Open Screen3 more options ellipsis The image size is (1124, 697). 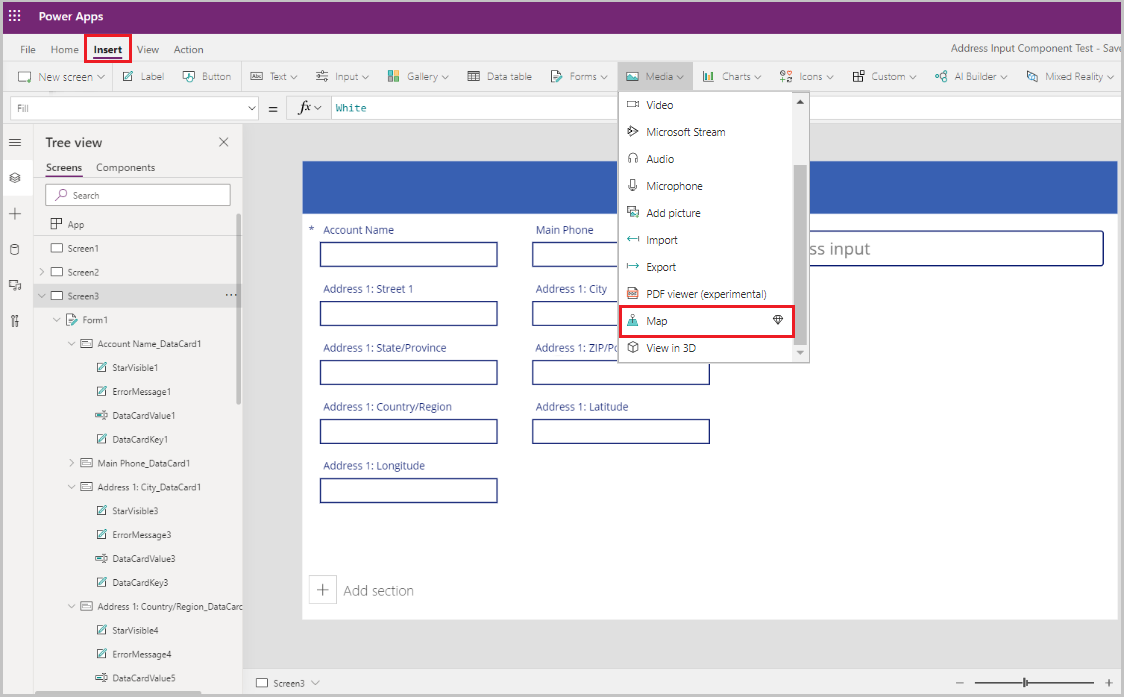point(231,295)
